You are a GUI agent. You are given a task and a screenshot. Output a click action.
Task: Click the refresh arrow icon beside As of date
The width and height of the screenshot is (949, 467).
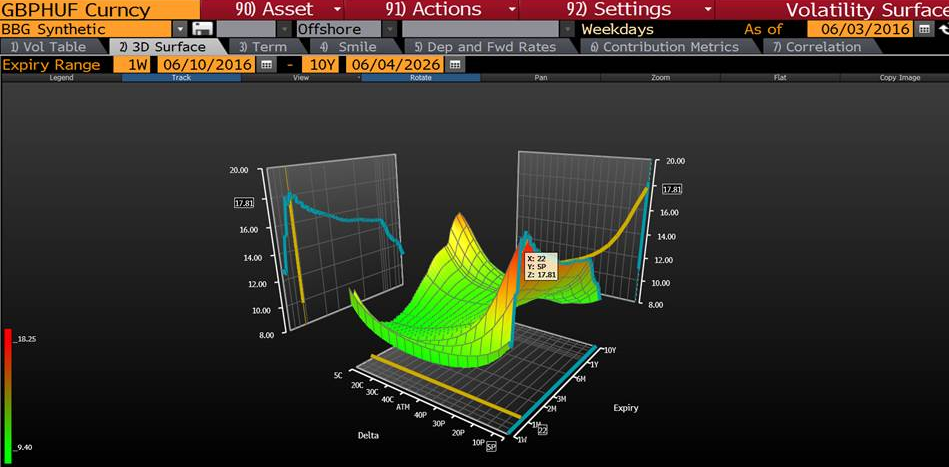point(943,29)
